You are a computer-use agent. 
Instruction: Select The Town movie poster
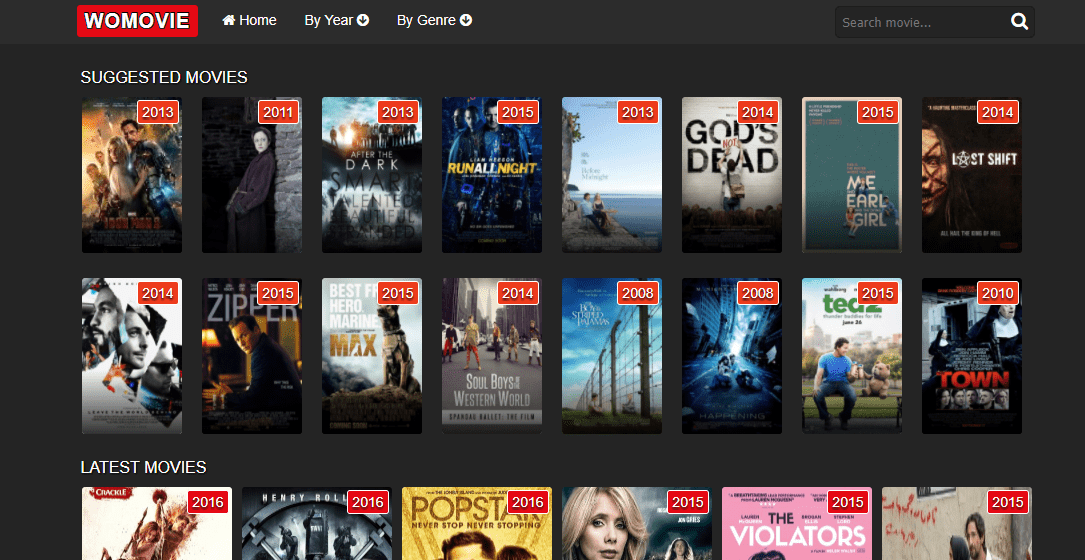click(972, 356)
